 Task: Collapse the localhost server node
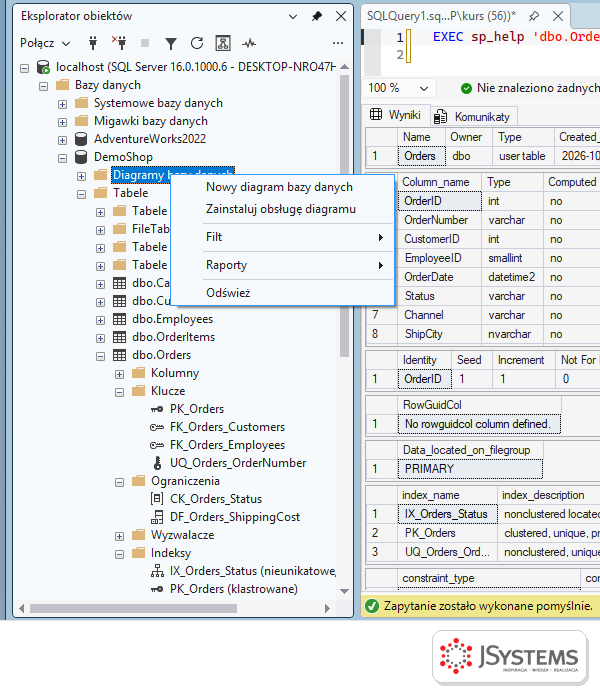tap(25, 68)
